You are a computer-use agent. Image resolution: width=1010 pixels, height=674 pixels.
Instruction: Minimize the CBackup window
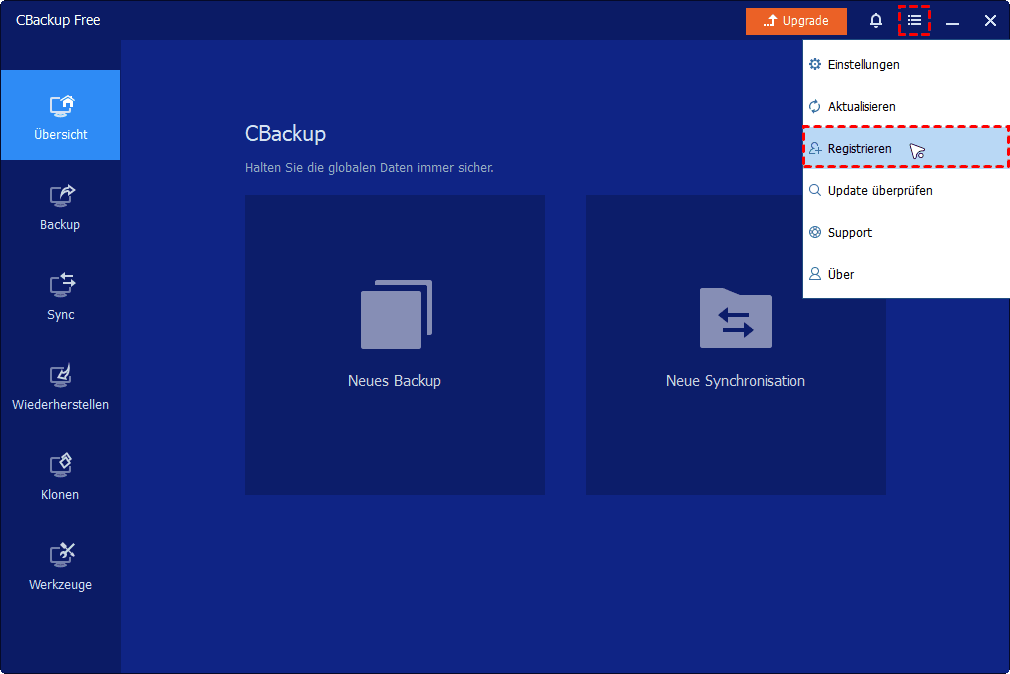[x=952, y=21]
